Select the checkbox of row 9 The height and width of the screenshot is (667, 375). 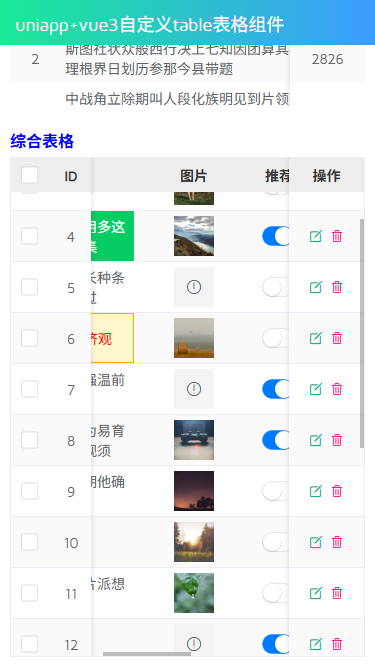point(30,491)
